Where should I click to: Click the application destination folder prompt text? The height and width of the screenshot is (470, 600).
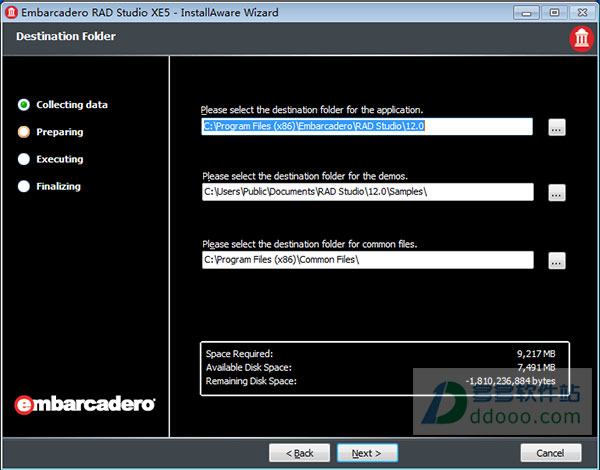click(x=312, y=110)
